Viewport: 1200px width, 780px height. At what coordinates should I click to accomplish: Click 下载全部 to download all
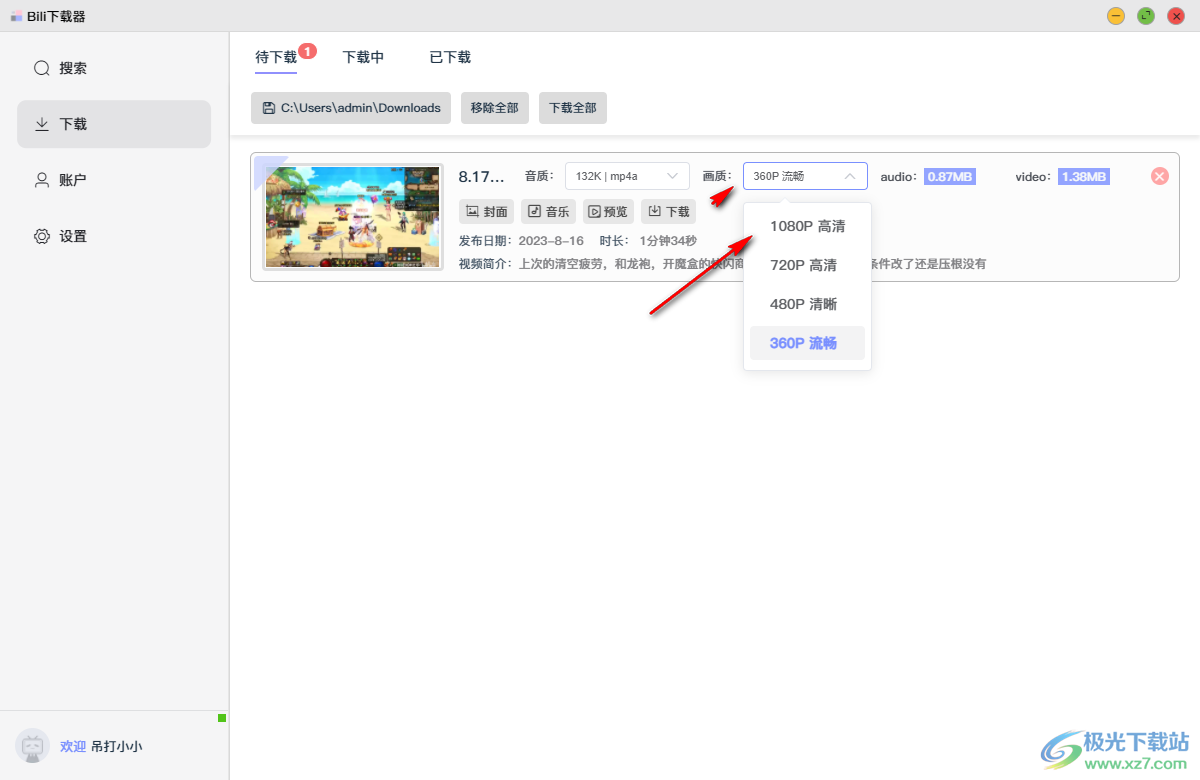click(x=573, y=108)
